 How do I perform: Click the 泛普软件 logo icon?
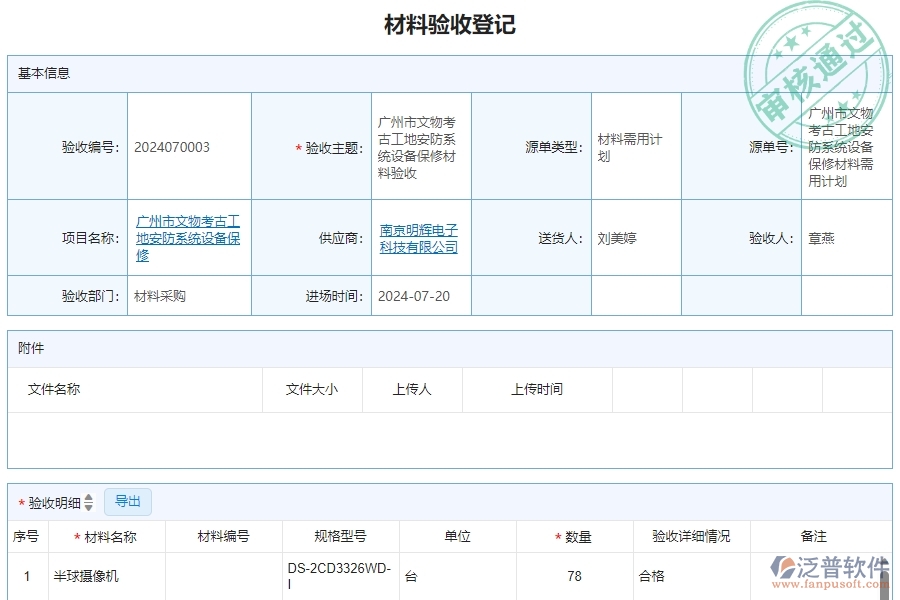click(x=781, y=565)
